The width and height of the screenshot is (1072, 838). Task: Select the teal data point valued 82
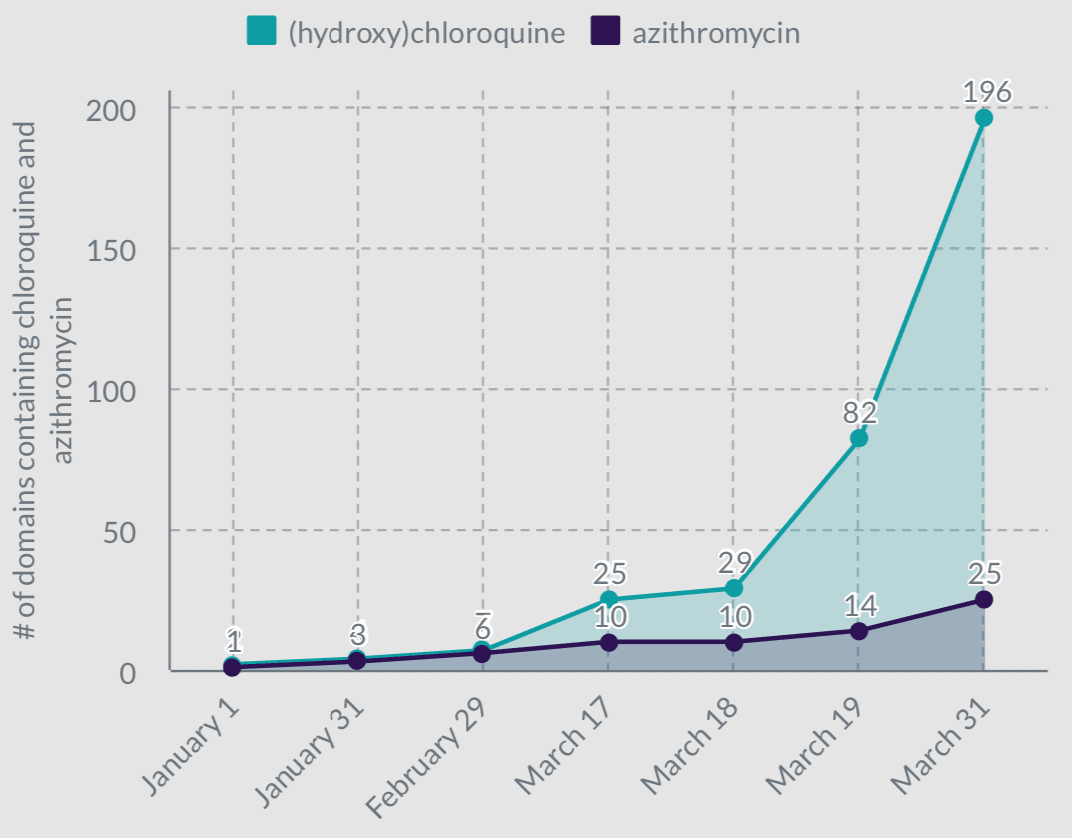(859, 438)
